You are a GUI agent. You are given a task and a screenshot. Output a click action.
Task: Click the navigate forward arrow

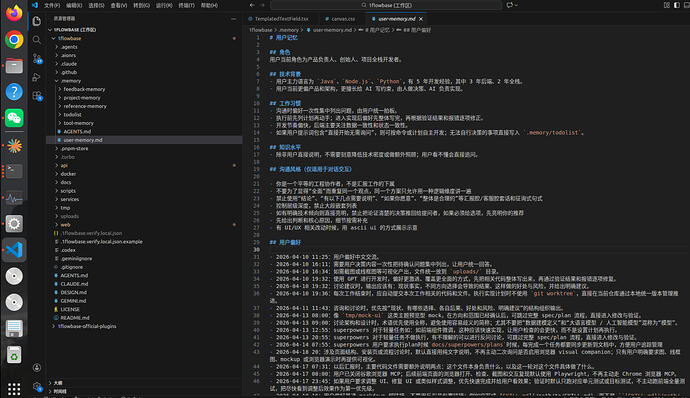point(263,5)
